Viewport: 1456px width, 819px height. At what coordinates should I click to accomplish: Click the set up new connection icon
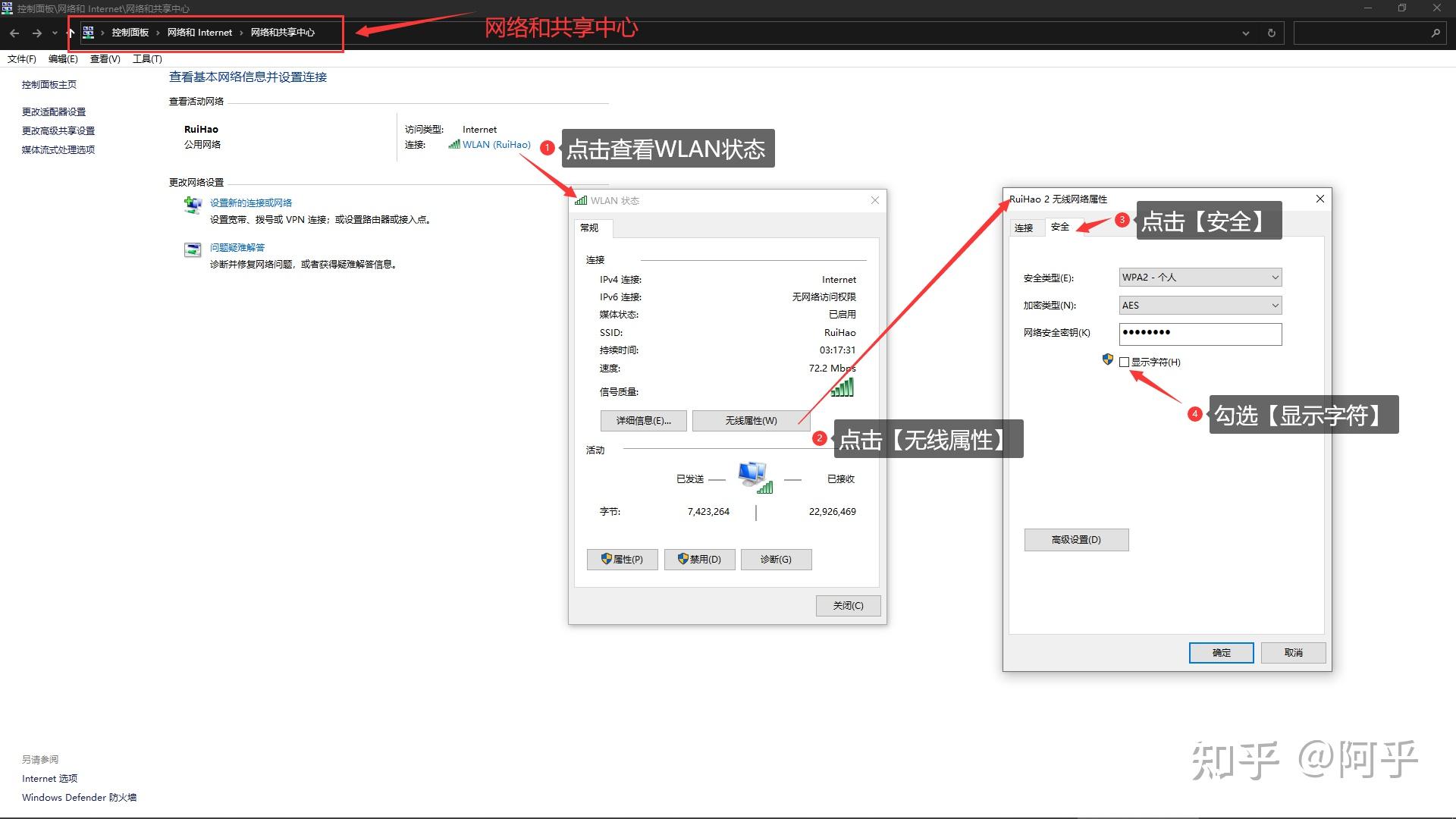point(193,205)
